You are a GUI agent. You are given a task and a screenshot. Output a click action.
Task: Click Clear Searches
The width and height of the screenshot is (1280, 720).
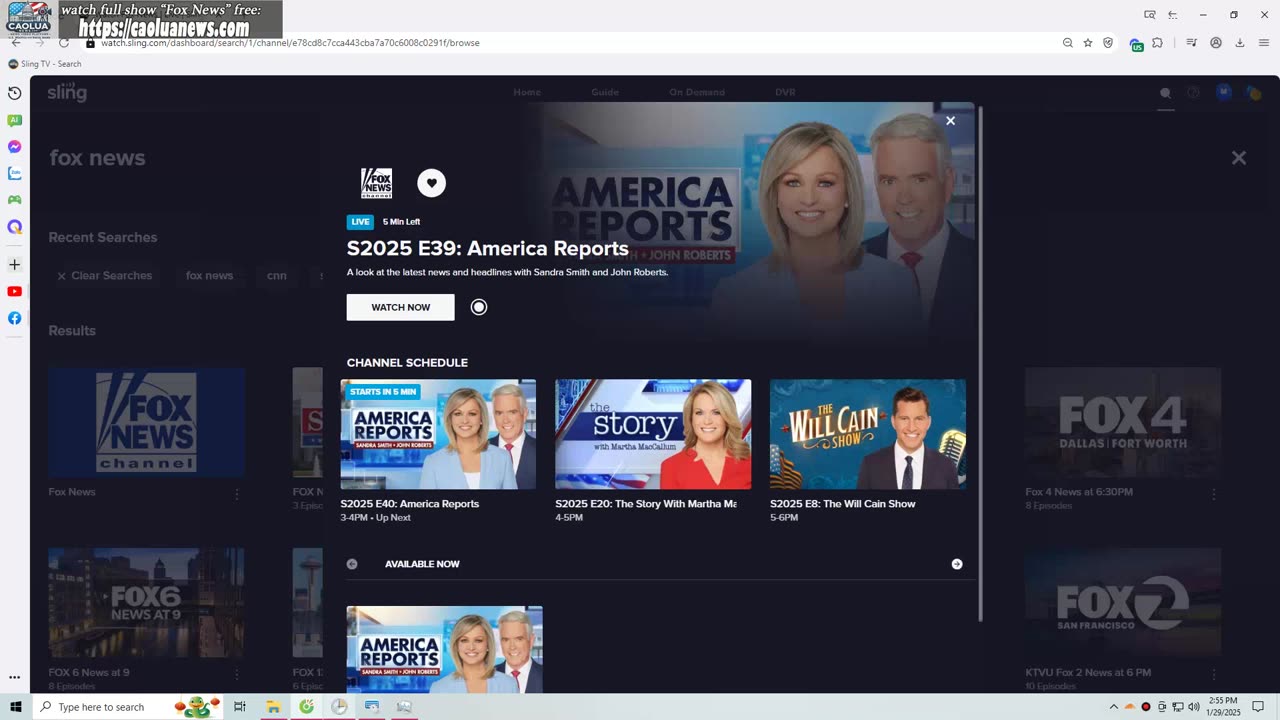(x=104, y=276)
